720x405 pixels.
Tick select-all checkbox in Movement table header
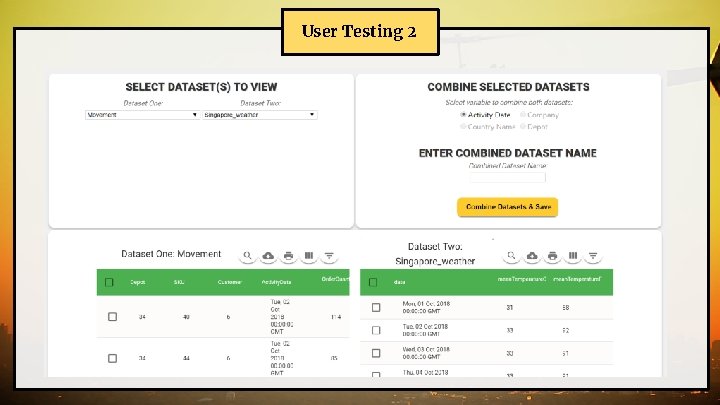[x=109, y=282]
